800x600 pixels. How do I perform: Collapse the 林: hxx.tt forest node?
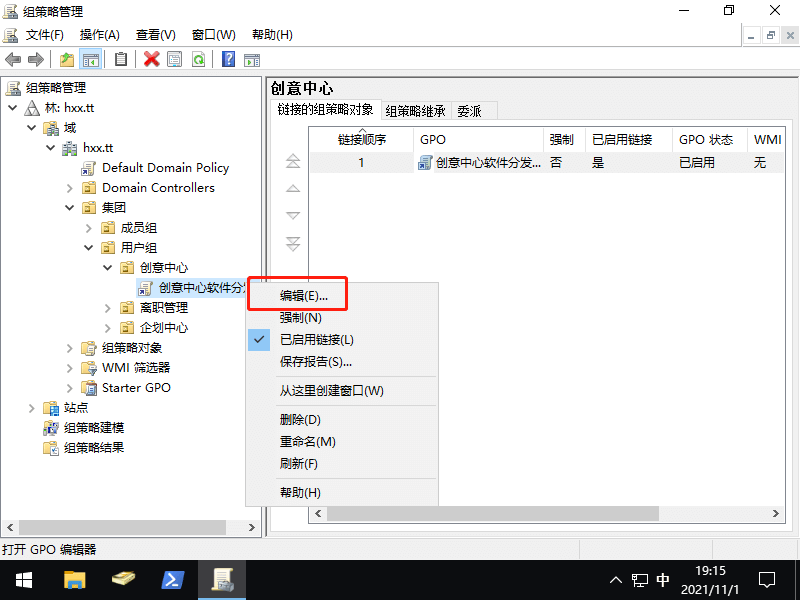(x=13, y=108)
